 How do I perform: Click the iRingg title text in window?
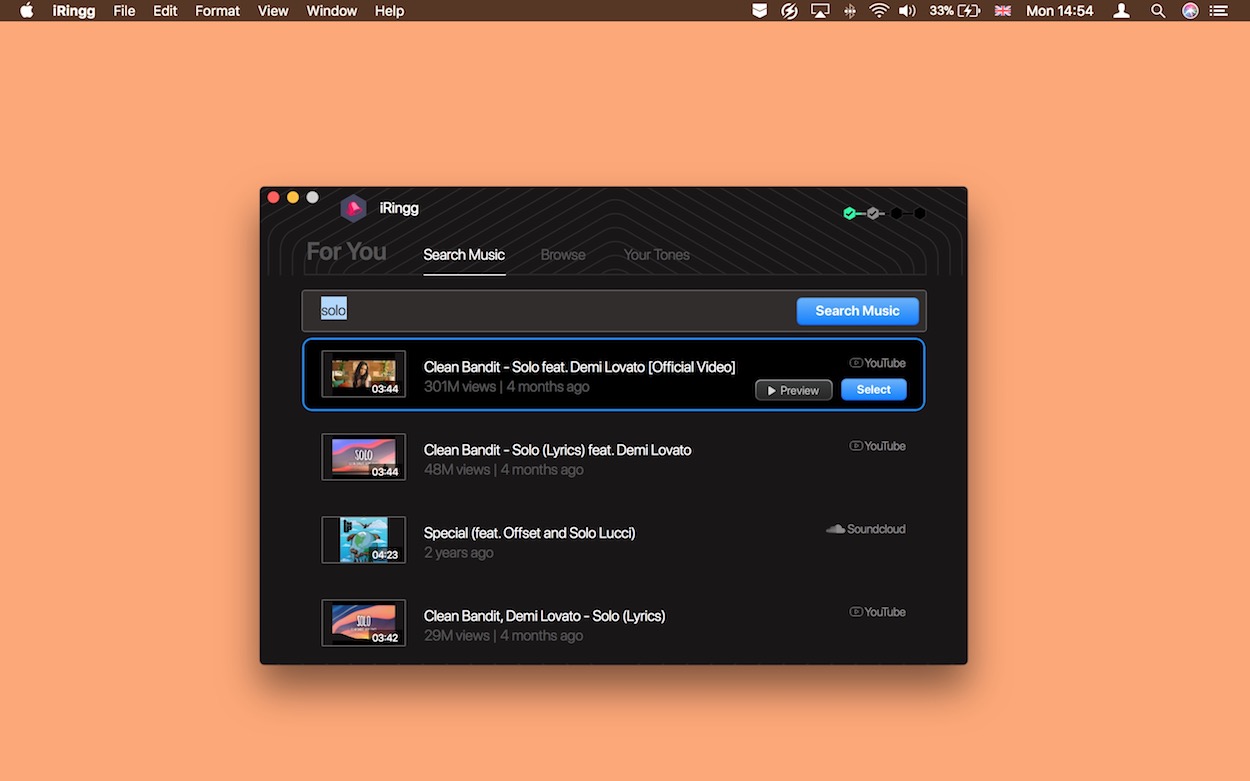(399, 208)
